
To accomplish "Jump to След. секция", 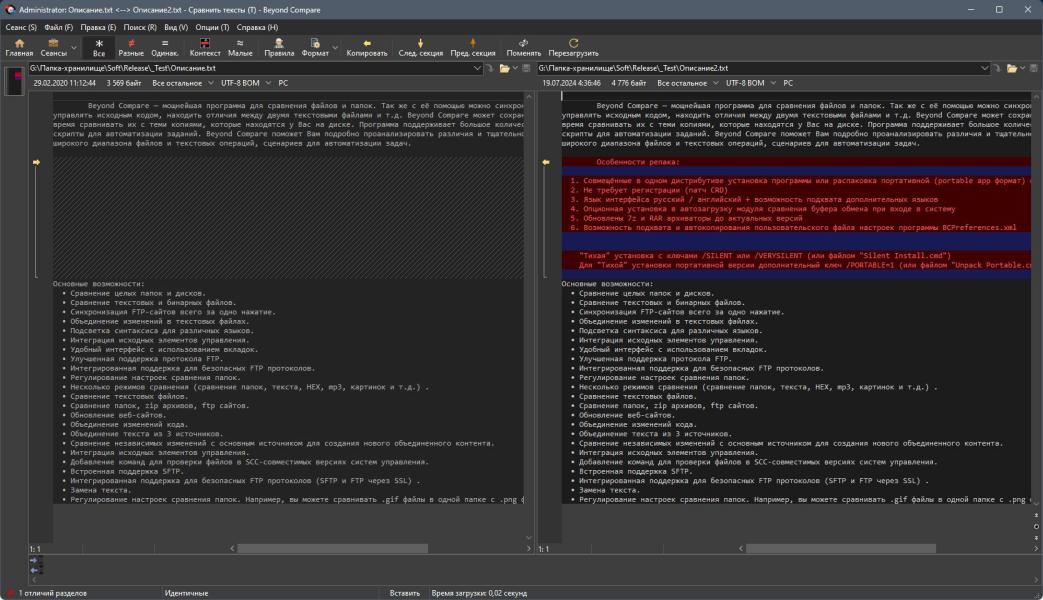I will pos(420,47).
